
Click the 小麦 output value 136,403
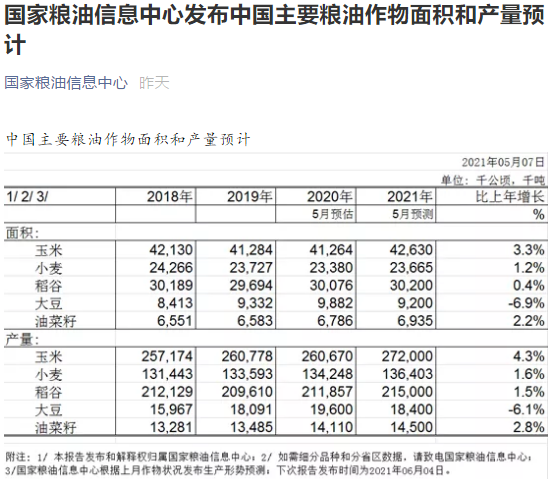407,374
